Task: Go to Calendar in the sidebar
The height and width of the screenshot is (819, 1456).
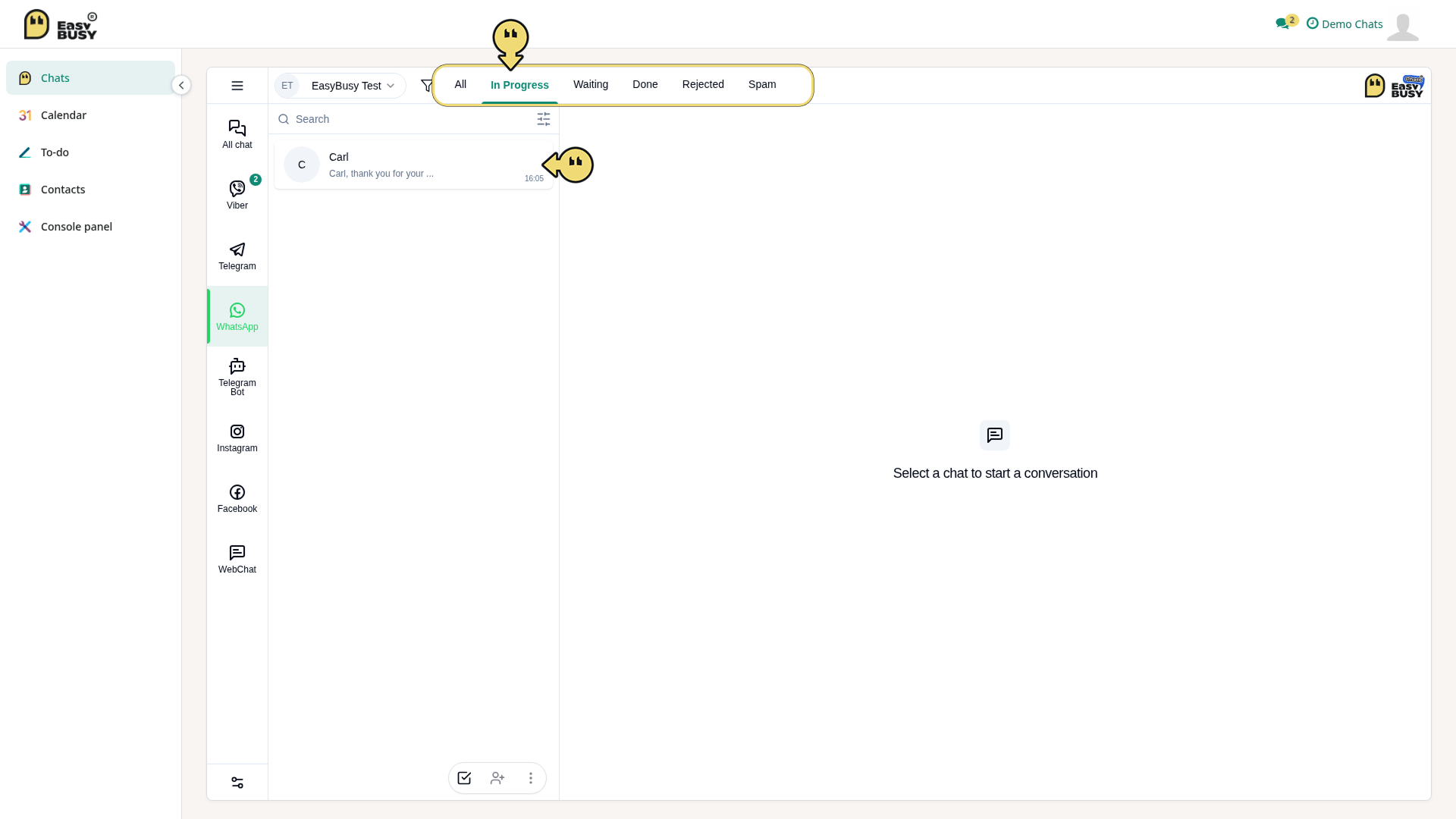Action: 90,115
